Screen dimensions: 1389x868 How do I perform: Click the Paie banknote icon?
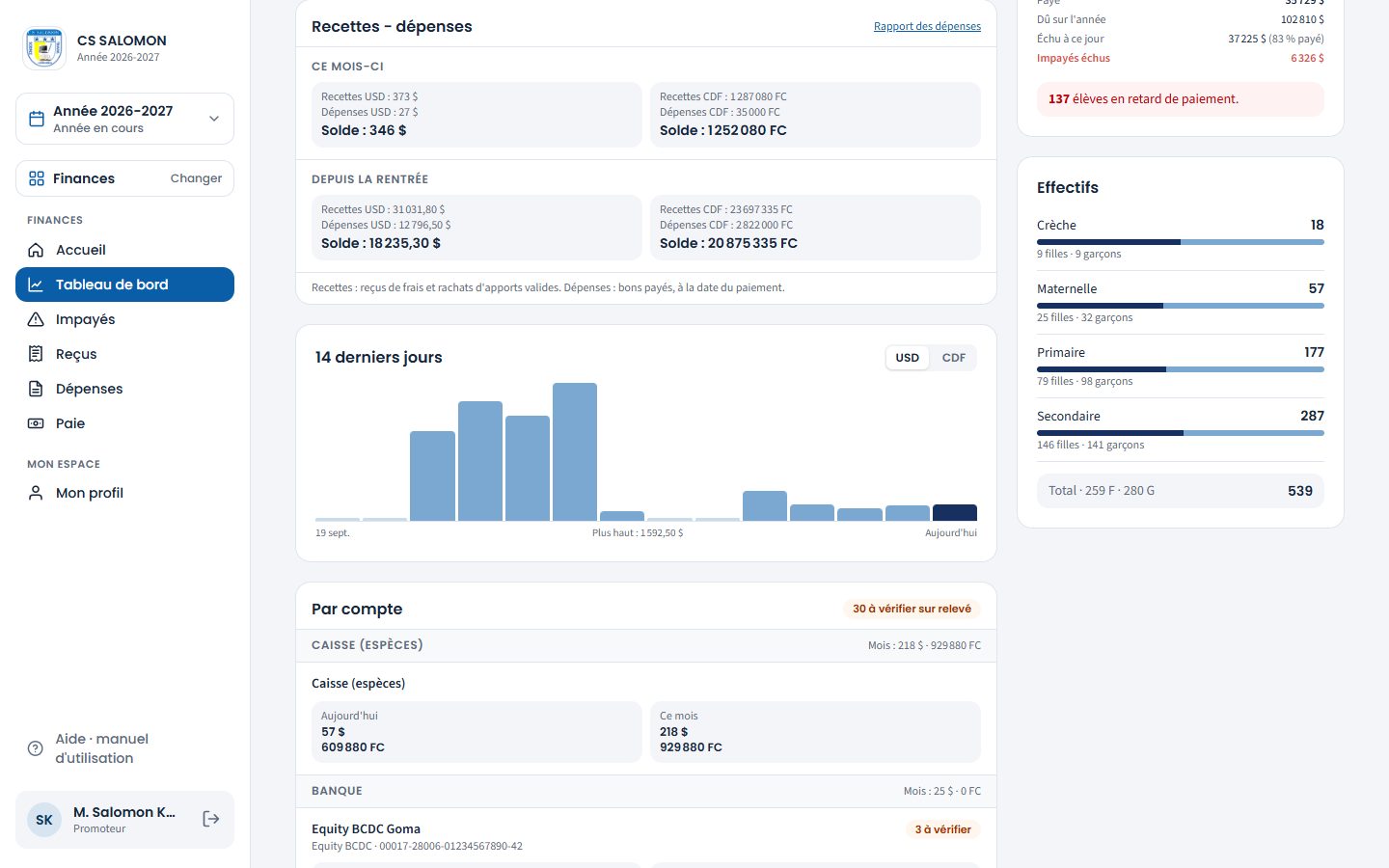(x=36, y=423)
